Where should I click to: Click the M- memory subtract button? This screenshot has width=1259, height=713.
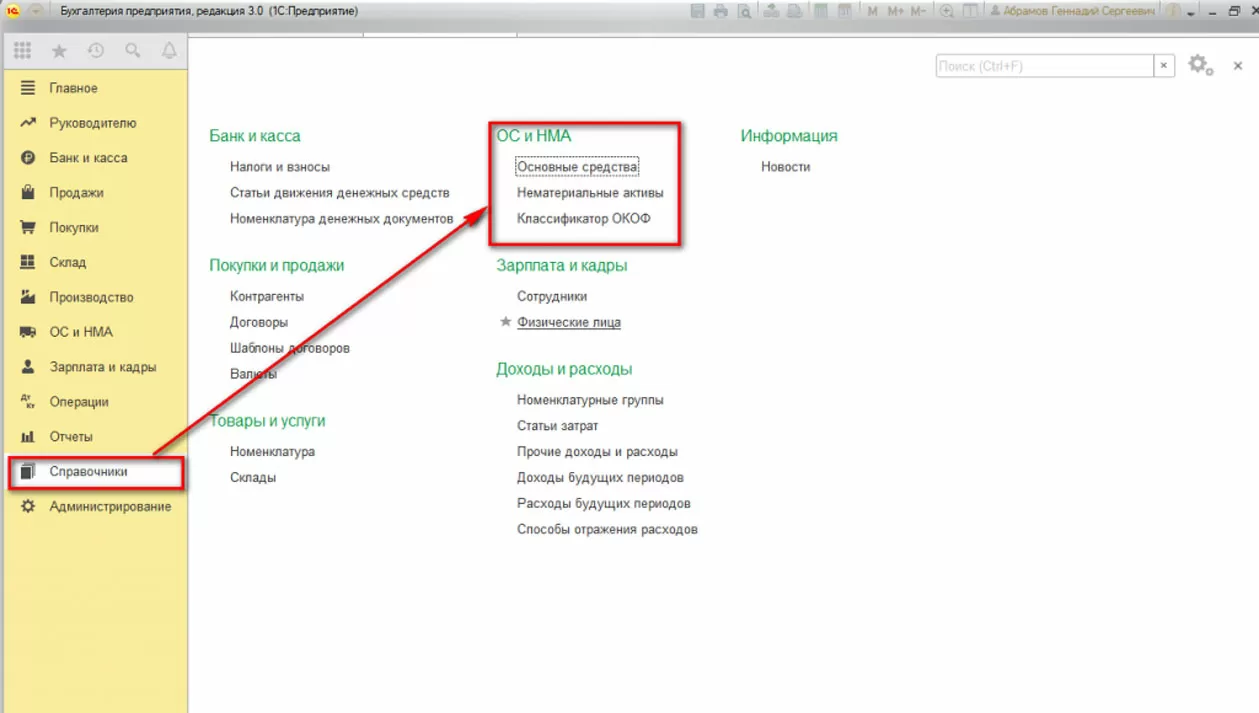pyautogui.click(x=918, y=11)
